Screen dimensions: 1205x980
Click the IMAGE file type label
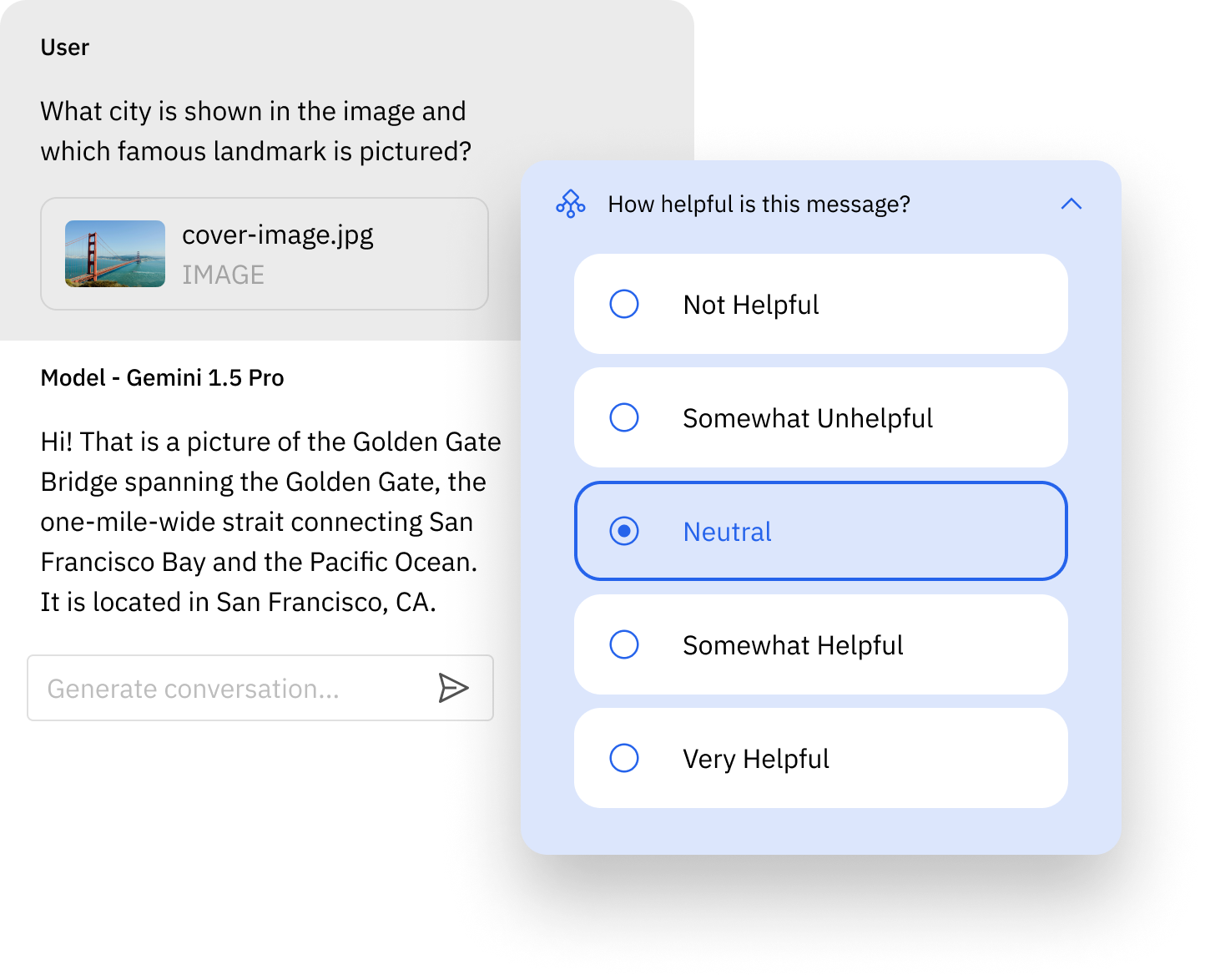click(223, 275)
